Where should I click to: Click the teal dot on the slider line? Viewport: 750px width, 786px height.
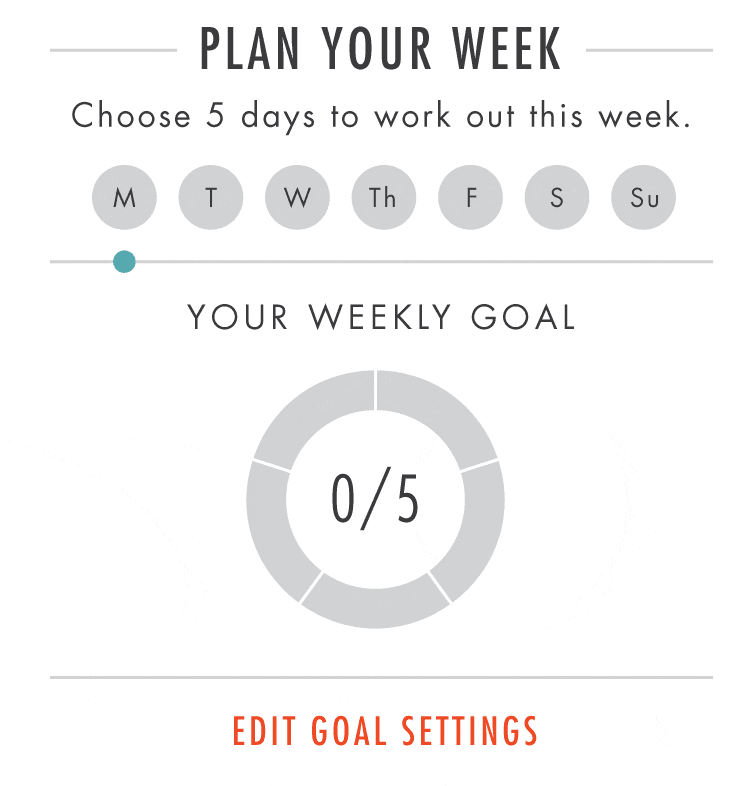pos(124,262)
